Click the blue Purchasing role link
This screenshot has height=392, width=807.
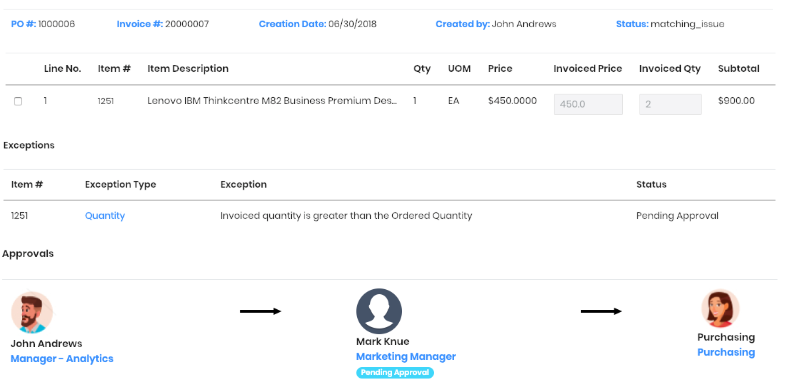pos(726,352)
